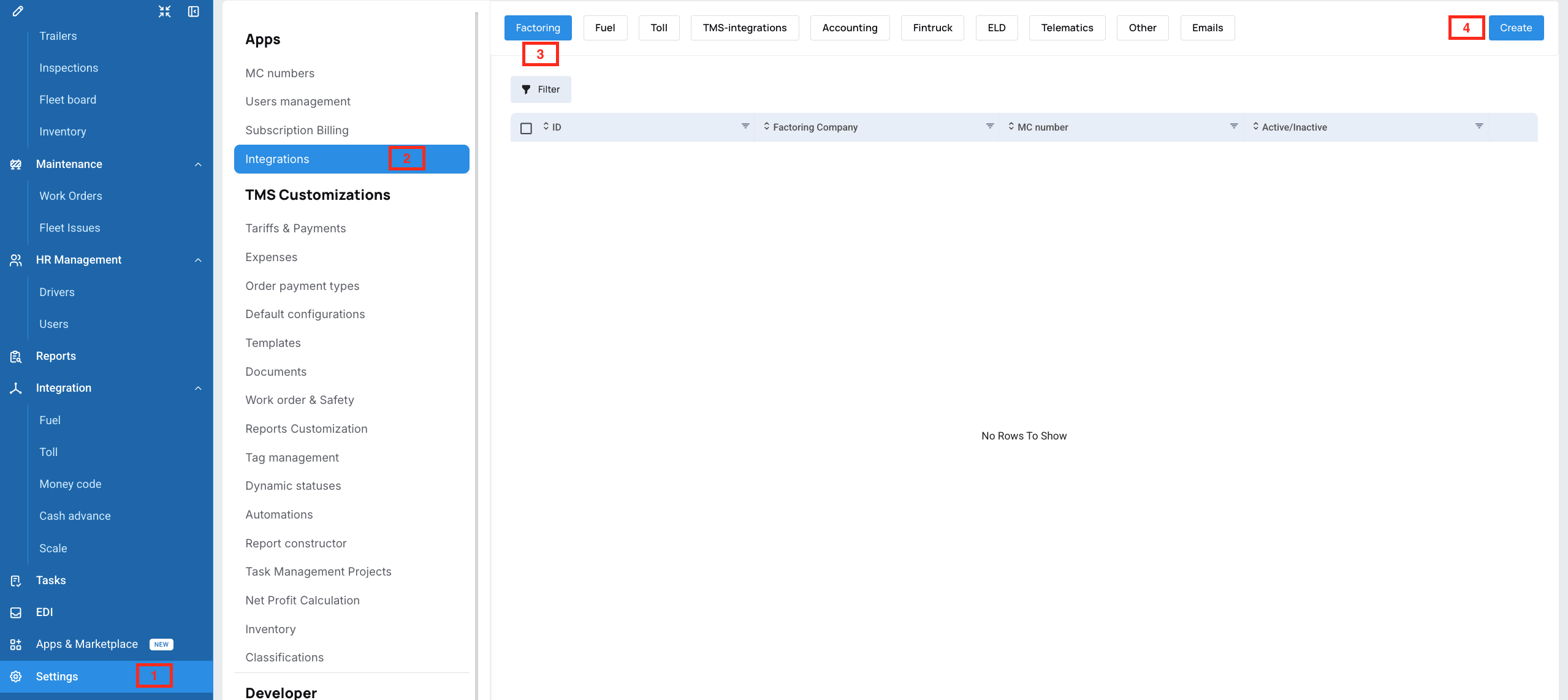The height and width of the screenshot is (700, 1568).
Task: Click the sidebar panel toggle icon
Action: point(193,12)
